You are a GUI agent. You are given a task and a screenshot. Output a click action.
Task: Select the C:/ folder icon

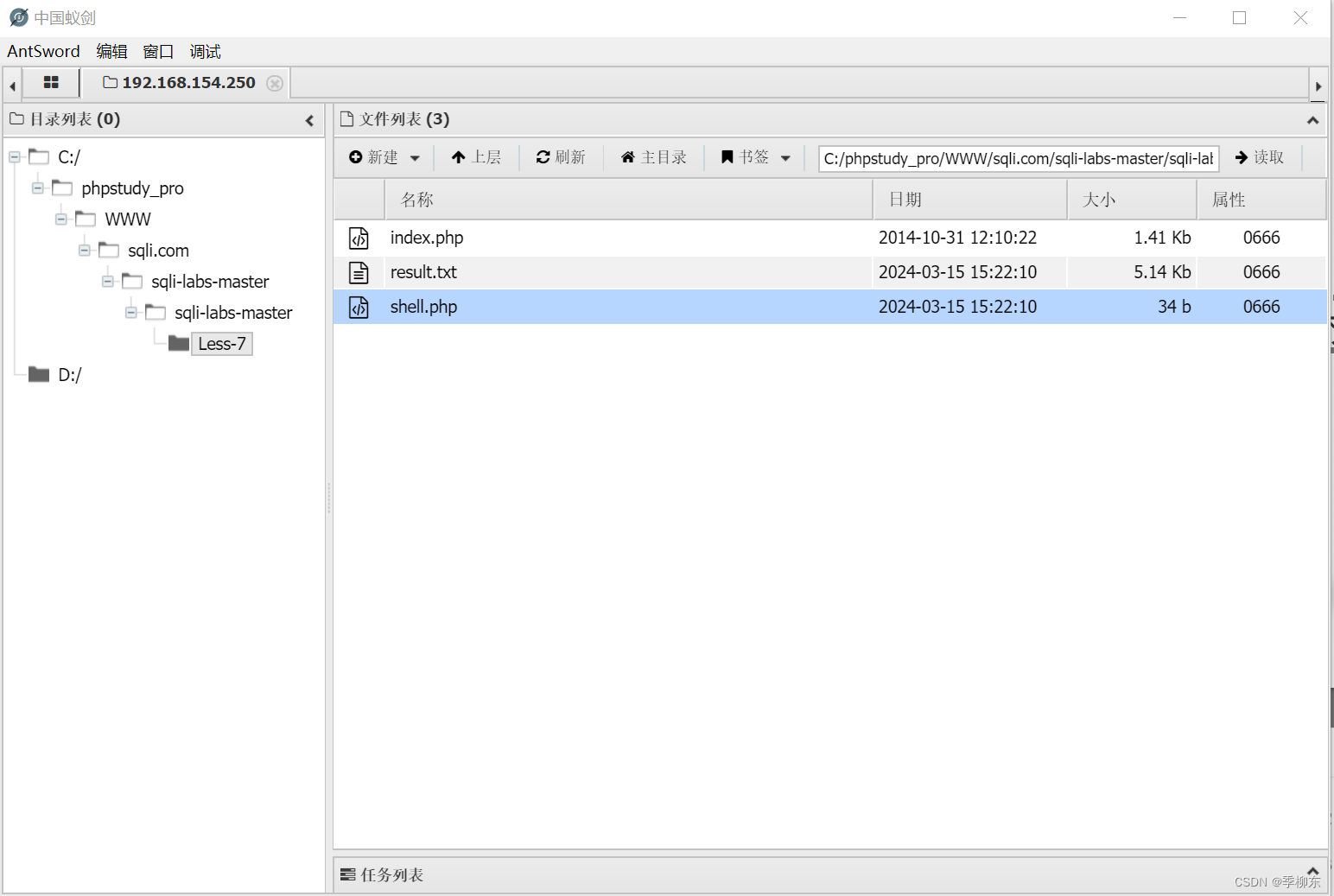pyautogui.click(x=39, y=156)
